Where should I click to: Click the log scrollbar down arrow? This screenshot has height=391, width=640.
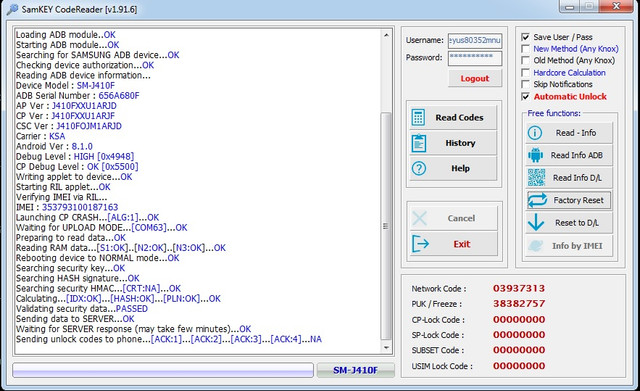click(386, 348)
